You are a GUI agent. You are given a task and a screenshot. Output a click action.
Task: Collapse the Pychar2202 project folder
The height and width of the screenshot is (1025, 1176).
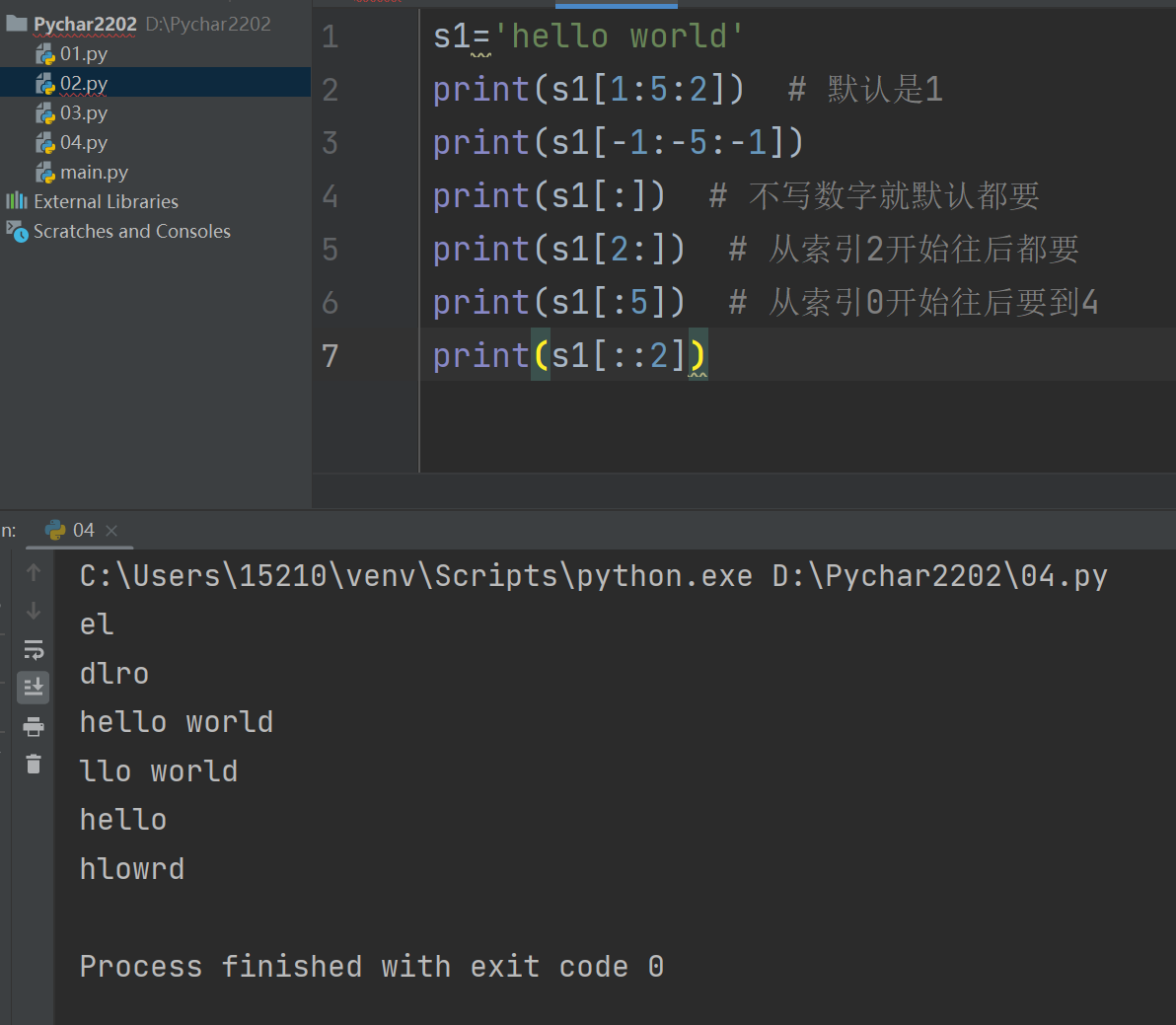pos(85,25)
